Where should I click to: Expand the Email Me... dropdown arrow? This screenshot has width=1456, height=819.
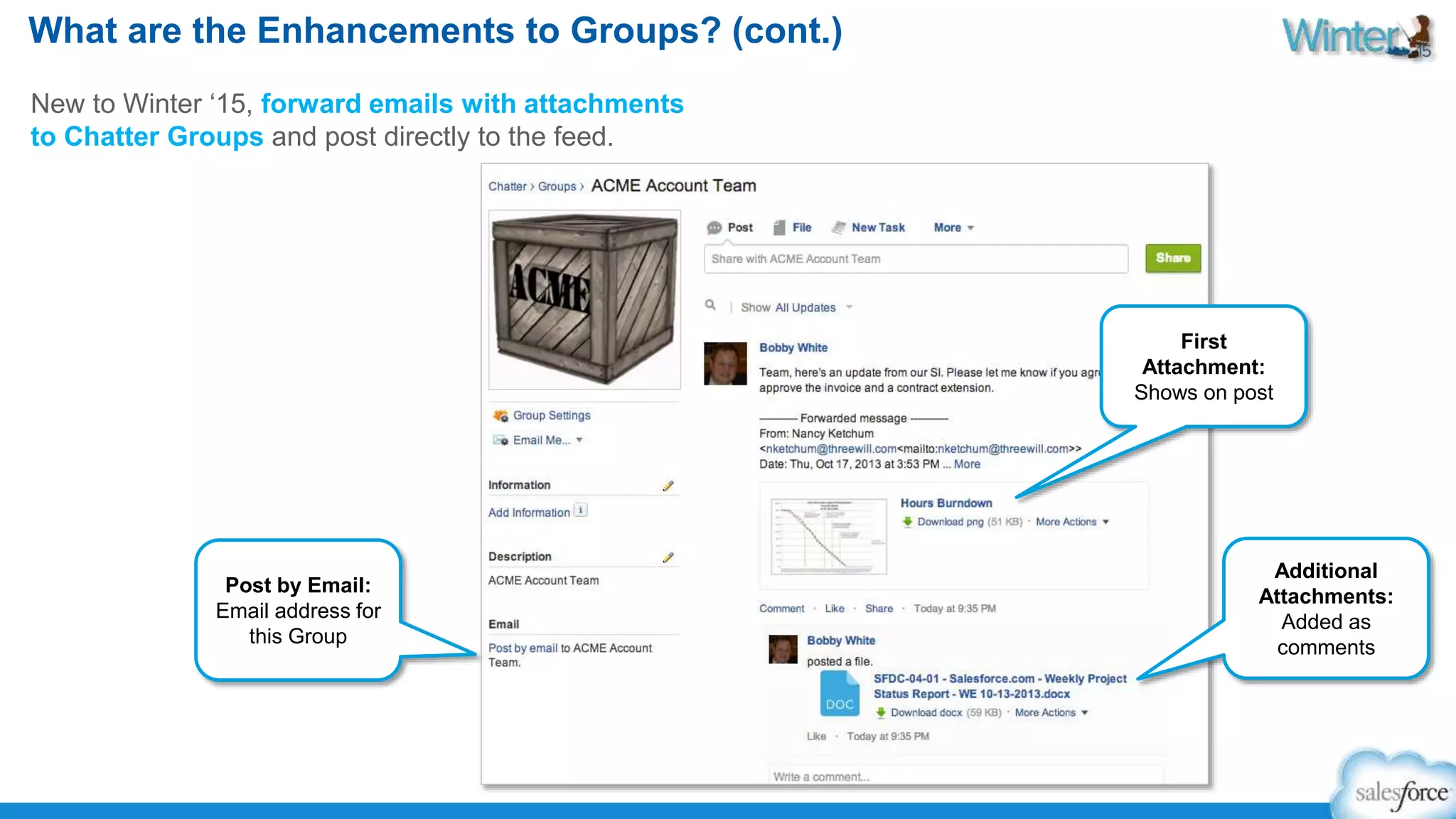point(579,440)
